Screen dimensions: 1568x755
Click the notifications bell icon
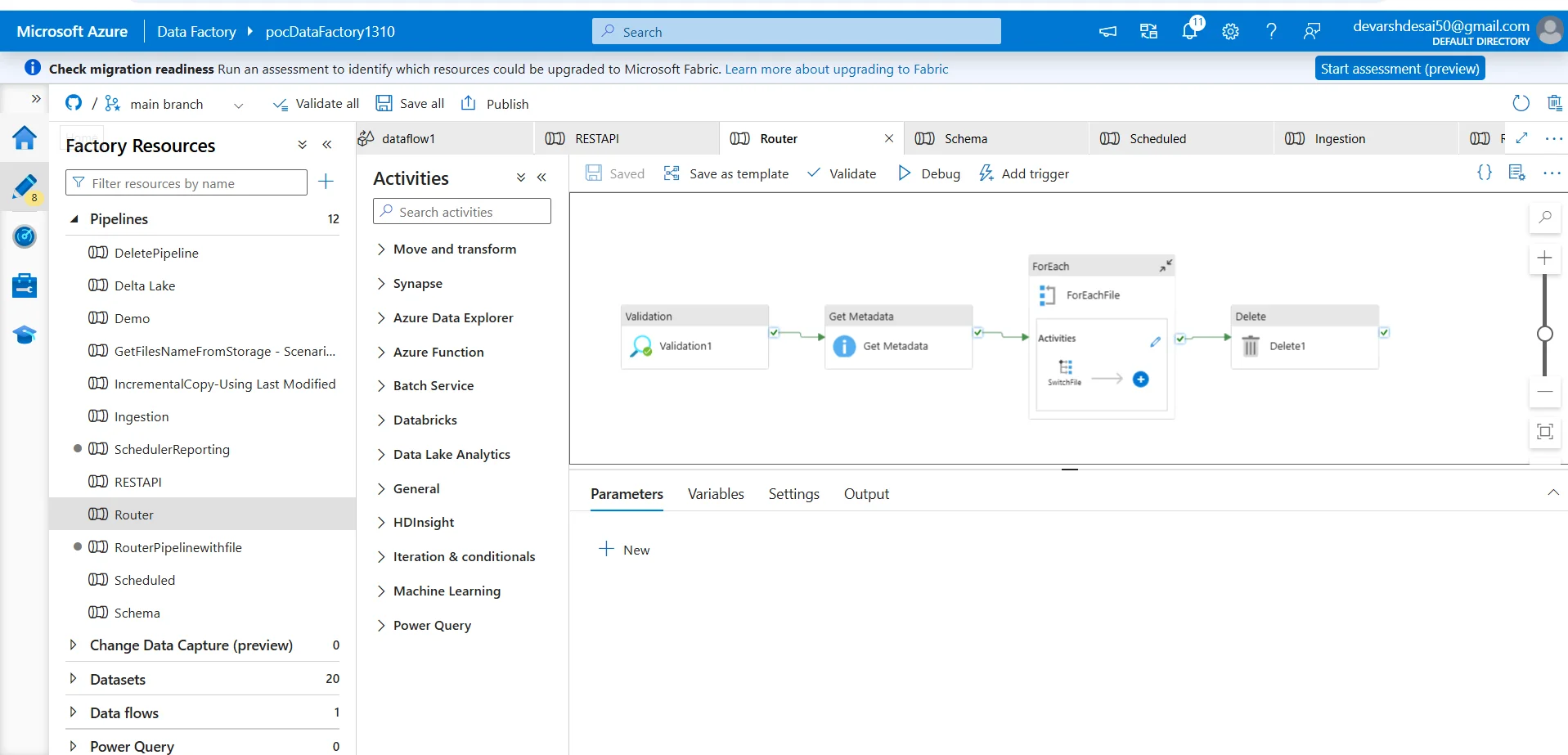point(1189,31)
